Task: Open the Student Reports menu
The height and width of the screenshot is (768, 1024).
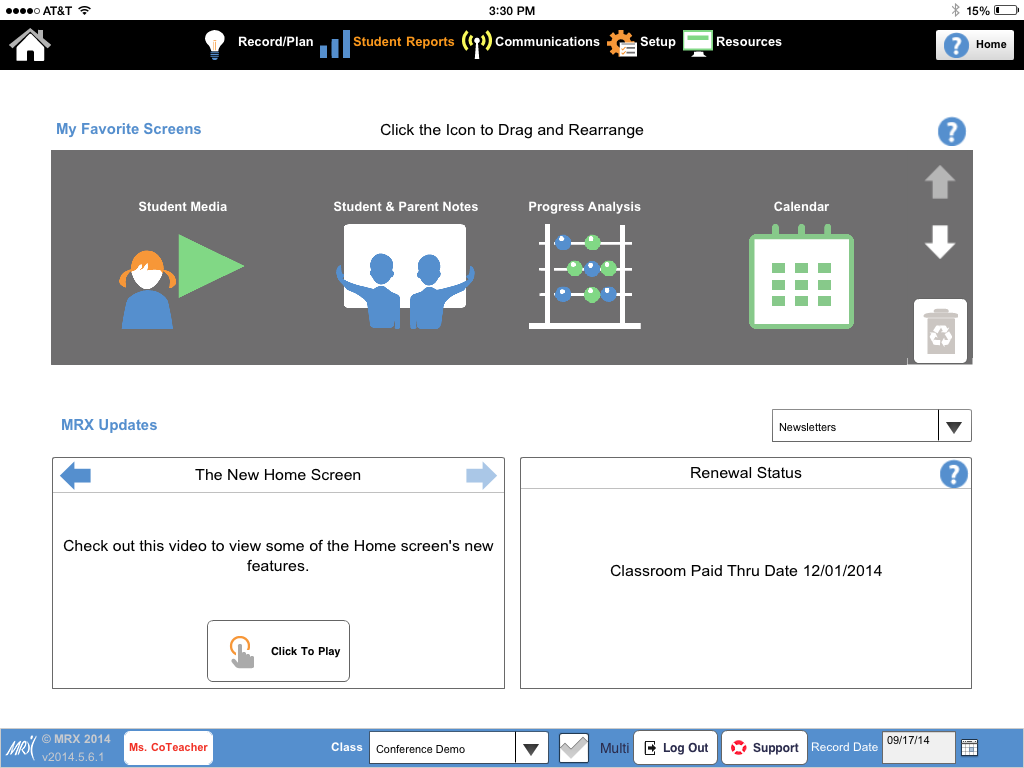Action: coord(388,43)
